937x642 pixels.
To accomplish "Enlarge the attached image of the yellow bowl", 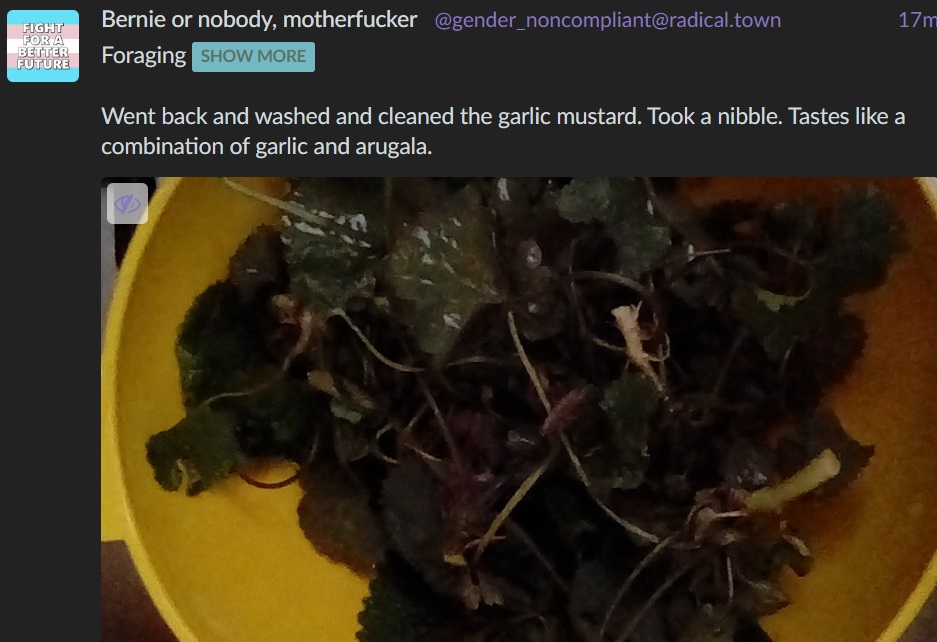I will [x=519, y=409].
